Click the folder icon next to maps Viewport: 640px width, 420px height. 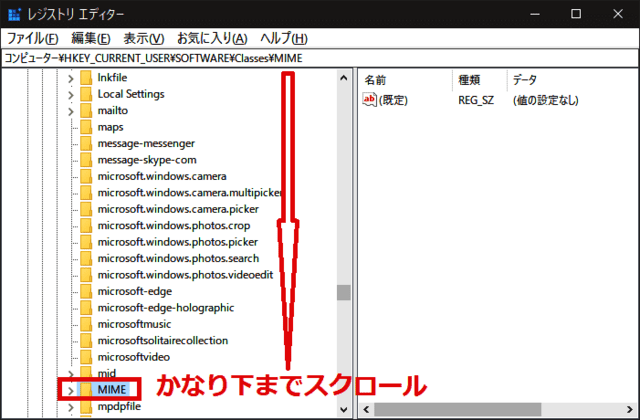point(86,127)
